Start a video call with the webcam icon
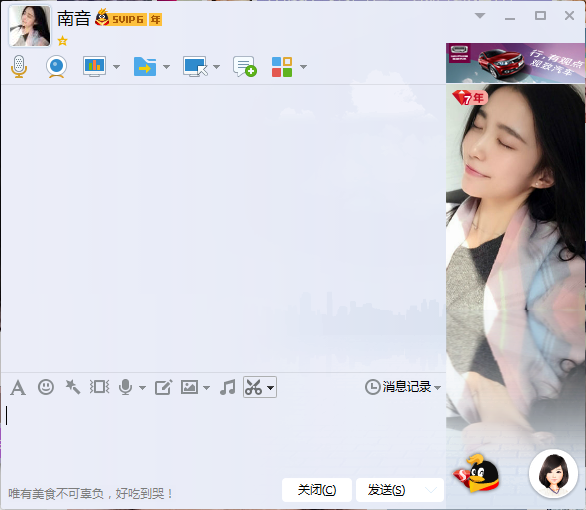Image resolution: width=586 pixels, height=510 pixels. 56,67
